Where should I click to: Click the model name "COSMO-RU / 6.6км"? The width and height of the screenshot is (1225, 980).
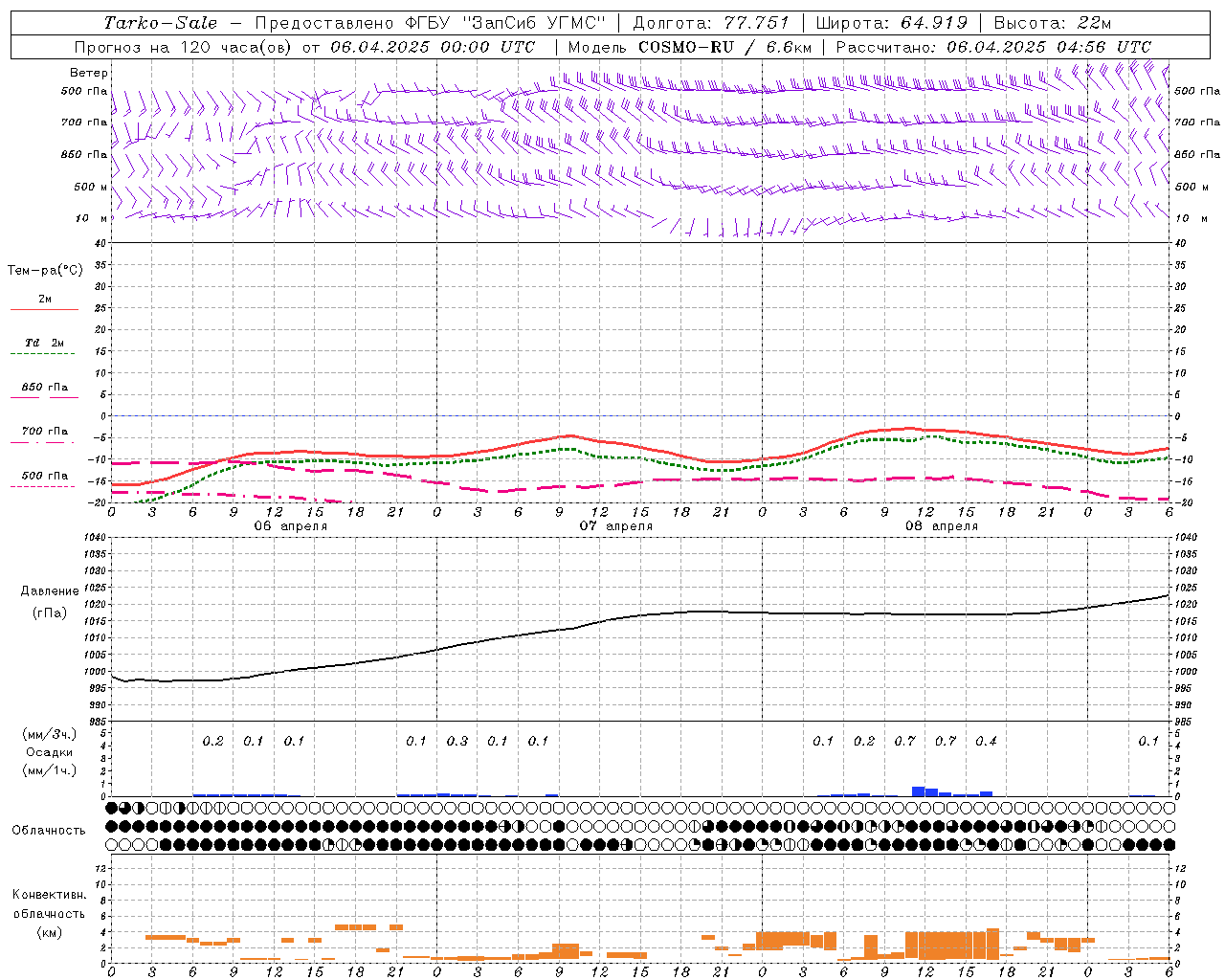click(x=725, y=47)
